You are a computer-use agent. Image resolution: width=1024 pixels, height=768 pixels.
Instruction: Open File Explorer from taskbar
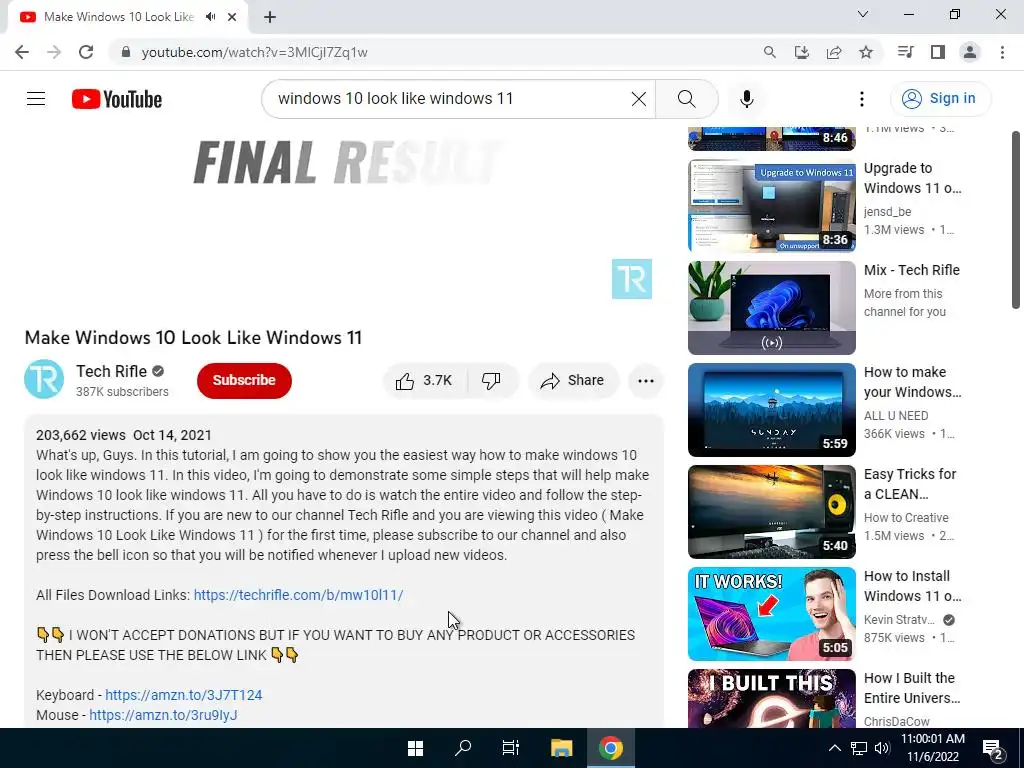click(562, 748)
